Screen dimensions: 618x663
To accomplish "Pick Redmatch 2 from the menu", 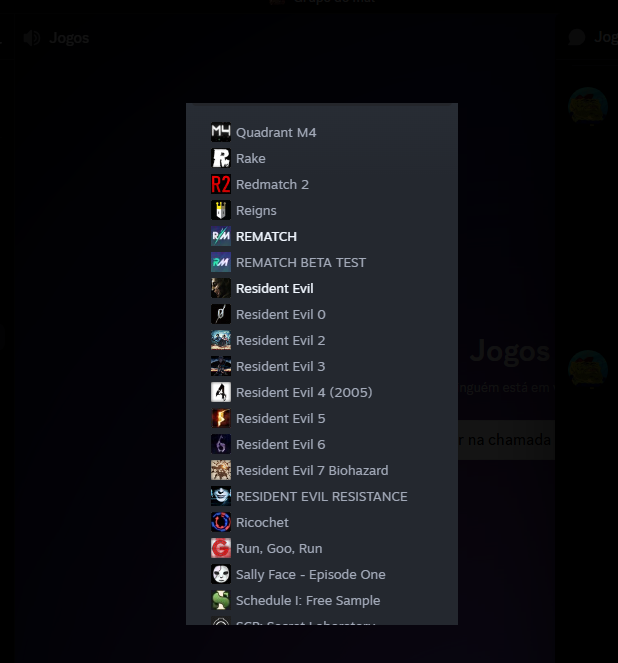I will point(272,184).
